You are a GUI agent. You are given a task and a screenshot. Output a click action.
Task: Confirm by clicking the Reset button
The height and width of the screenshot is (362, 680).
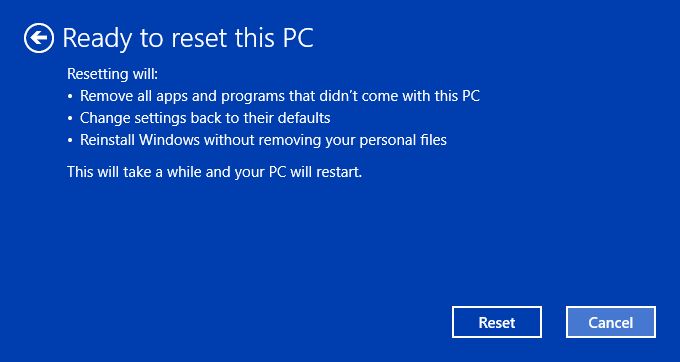(x=497, y=322)
